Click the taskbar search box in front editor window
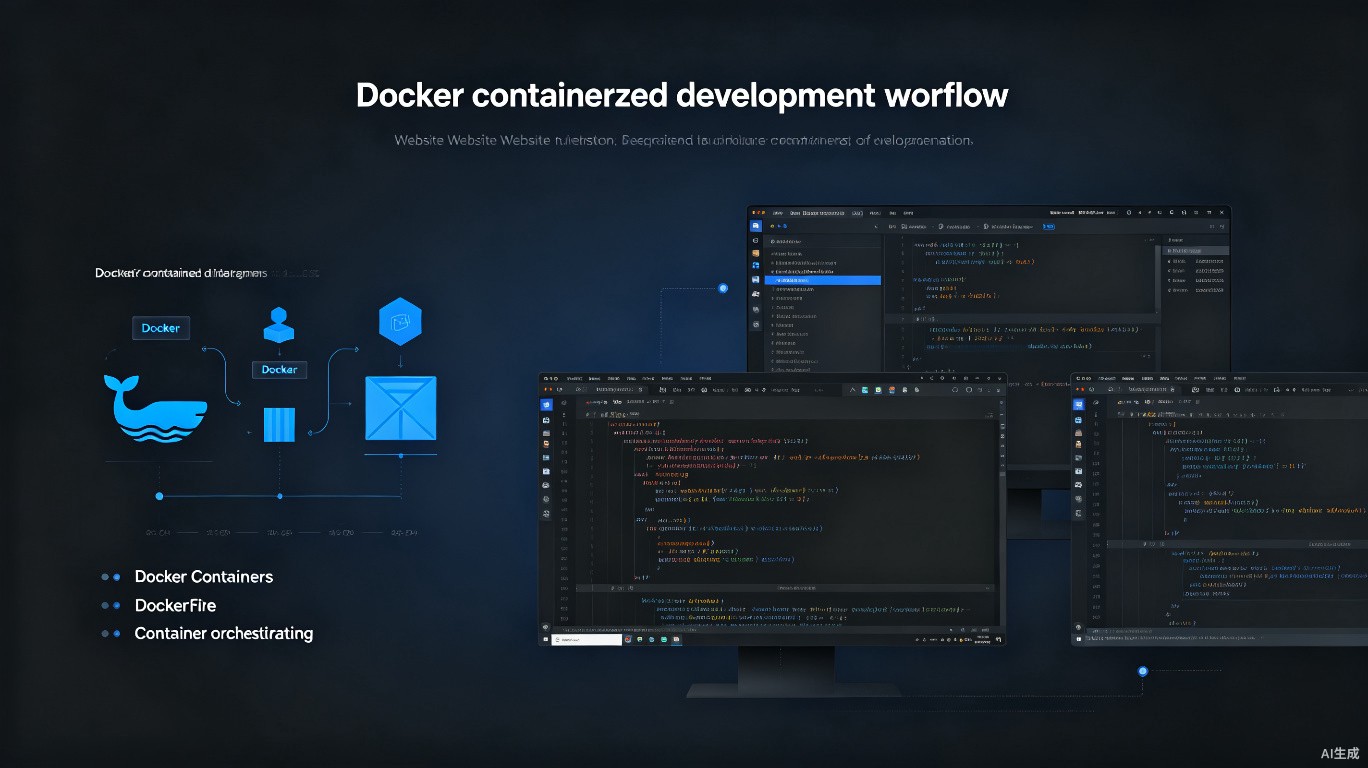The image size is (1368, 768). tap(587, 640)
